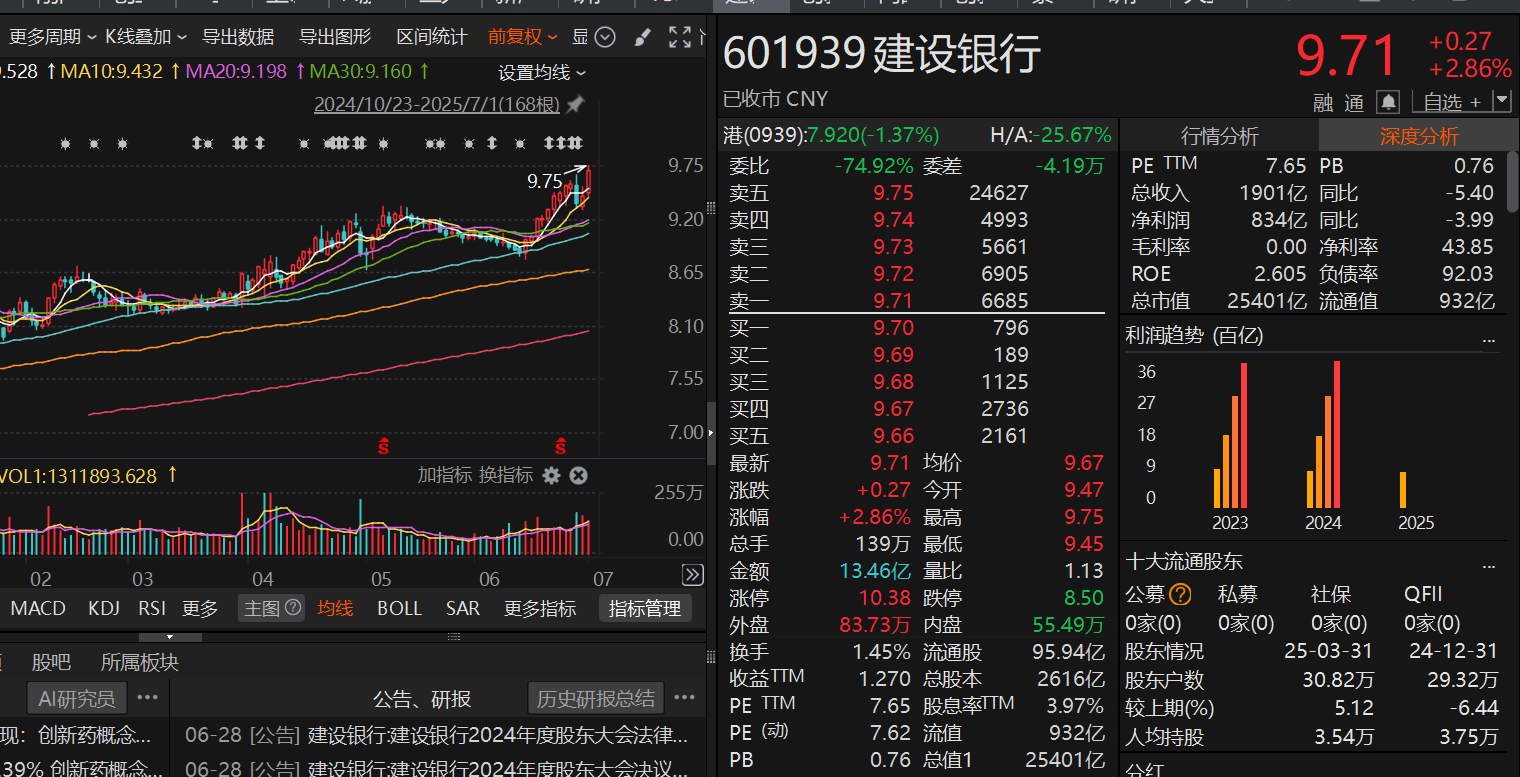Open the price alert bell icon
The image size is (1520, 777).
(x=1389, y=101)
